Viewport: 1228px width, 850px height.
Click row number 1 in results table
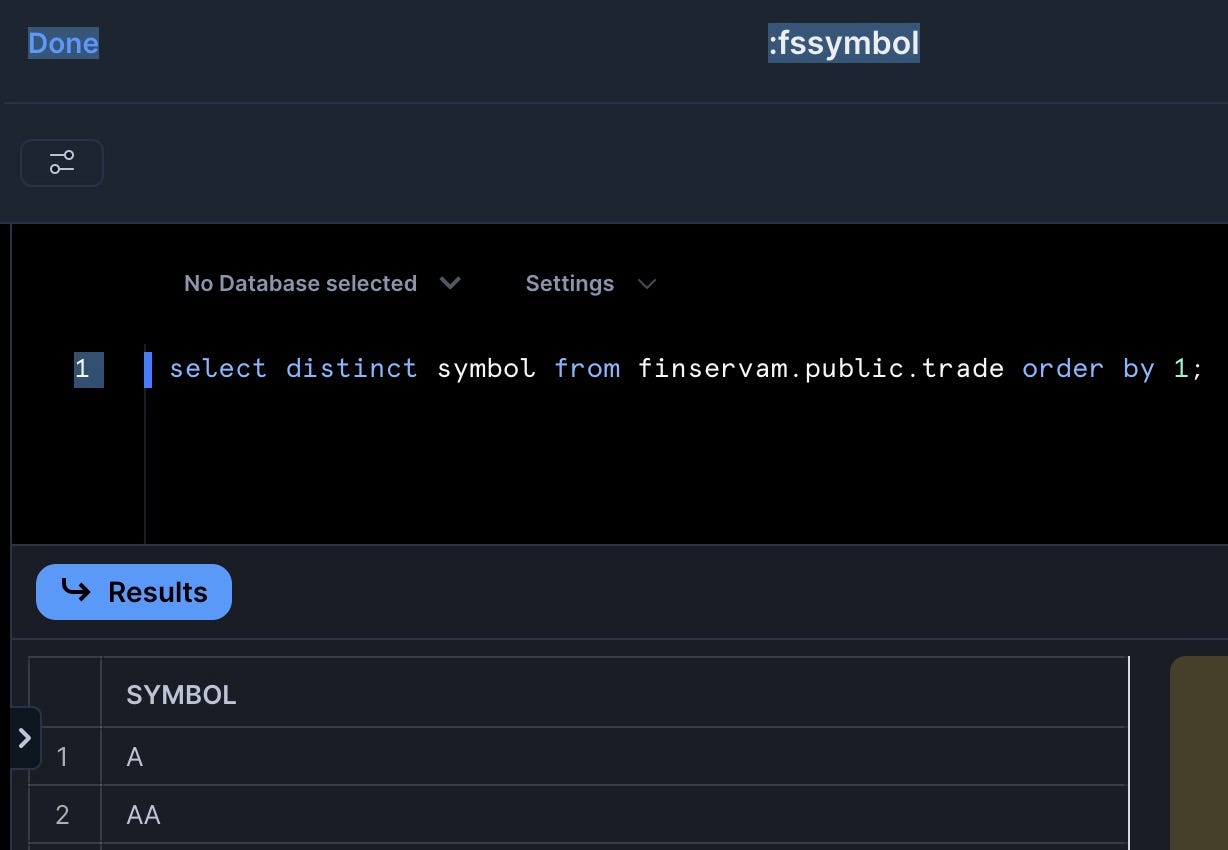[63, 757]
